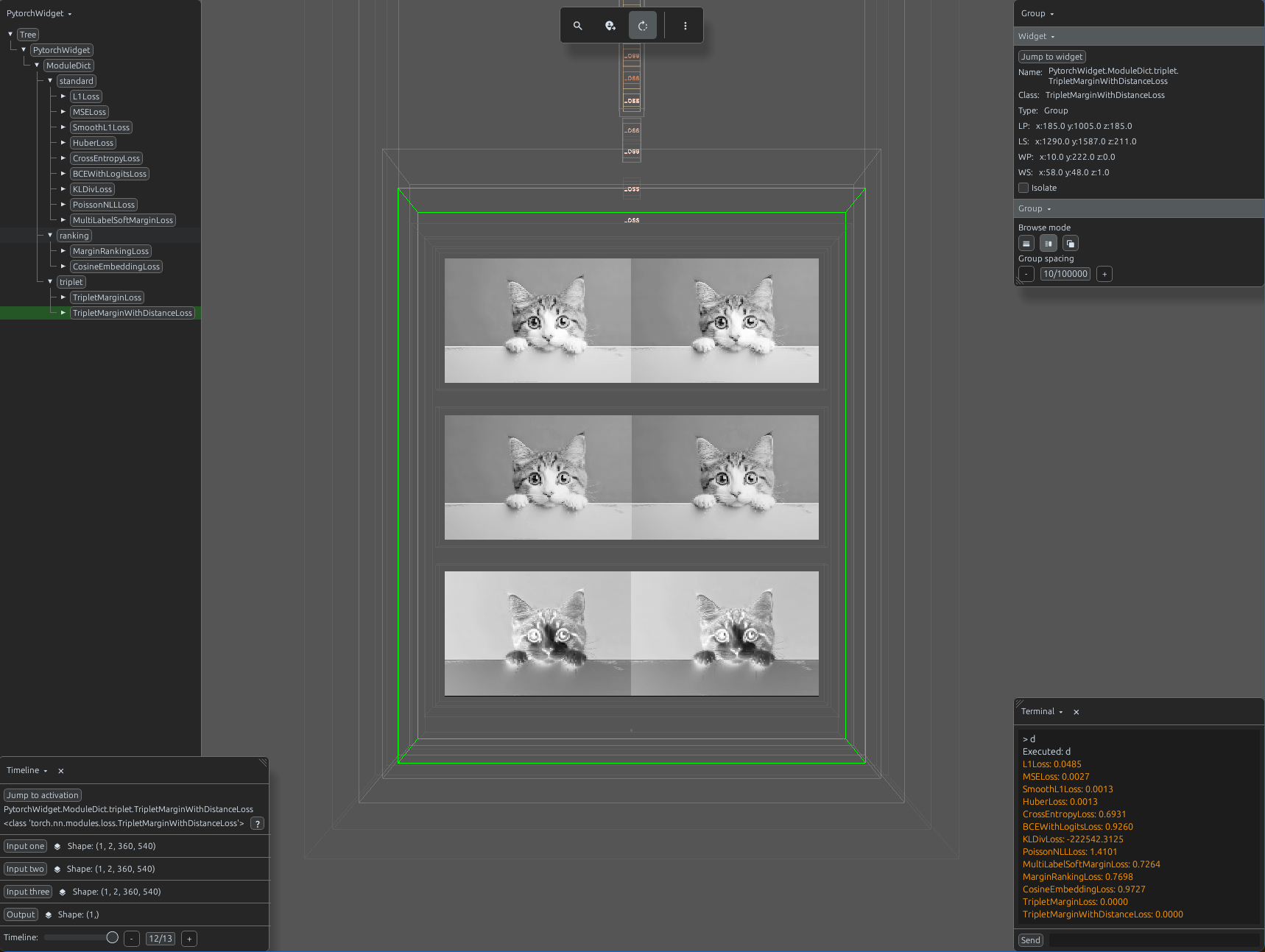
Task: Move the Timeline slider handle
Action: [x=112, y=937]
